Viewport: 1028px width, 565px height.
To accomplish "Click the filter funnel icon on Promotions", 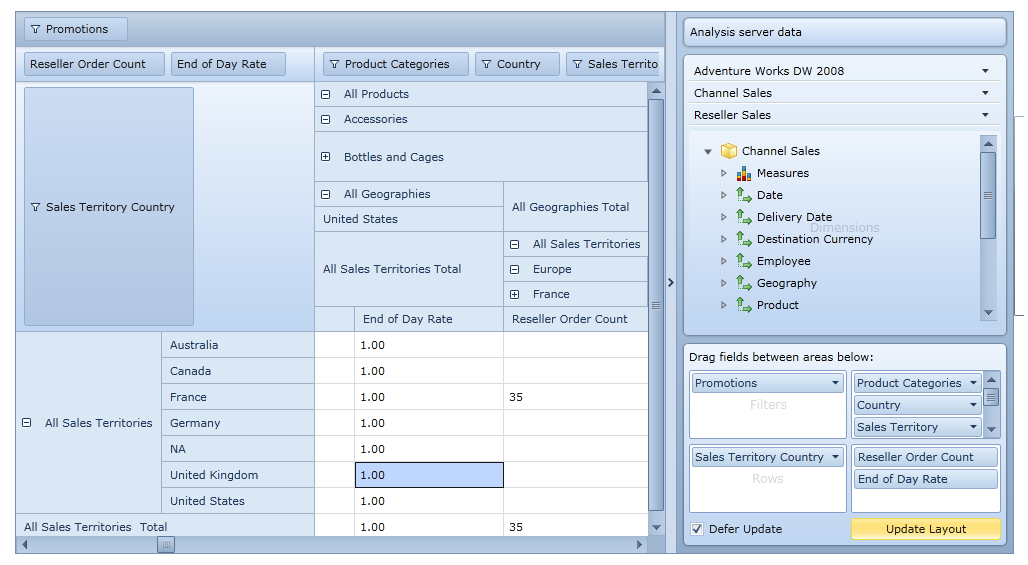I will coord(36,30).
